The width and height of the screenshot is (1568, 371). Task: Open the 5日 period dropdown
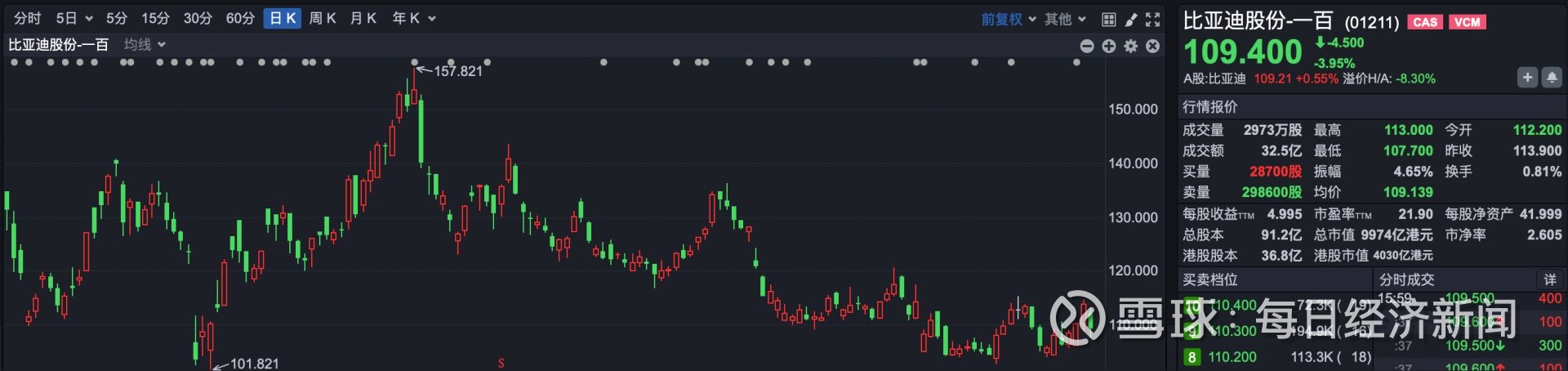click(74, 18)
